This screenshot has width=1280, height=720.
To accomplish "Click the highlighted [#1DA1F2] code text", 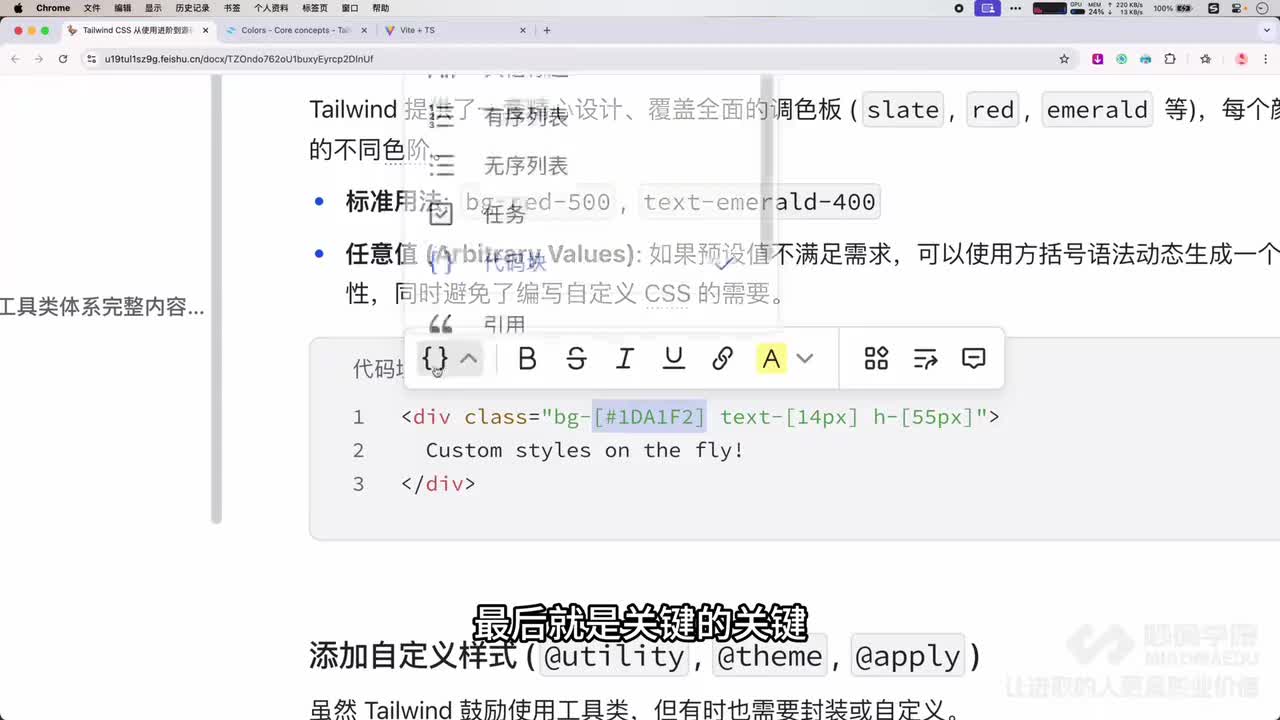I will pos(650,417).
